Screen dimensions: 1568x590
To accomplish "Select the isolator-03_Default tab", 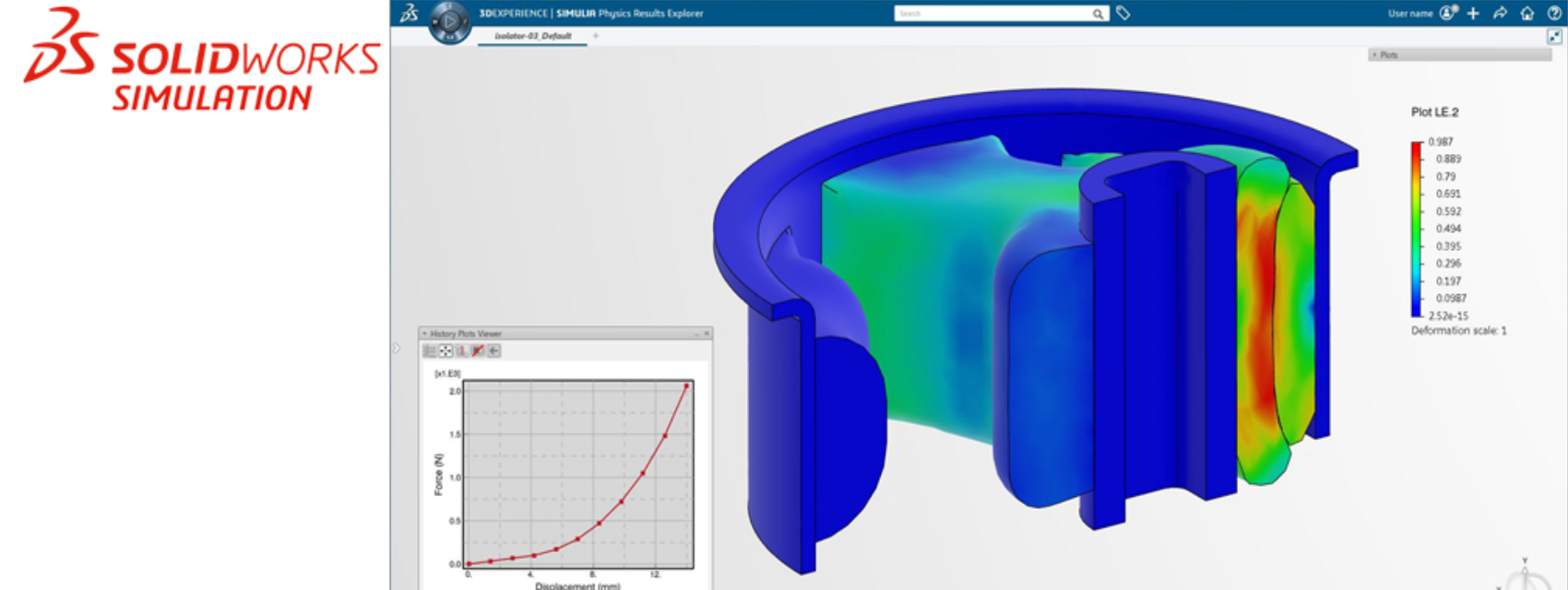I will coord(532,36).
